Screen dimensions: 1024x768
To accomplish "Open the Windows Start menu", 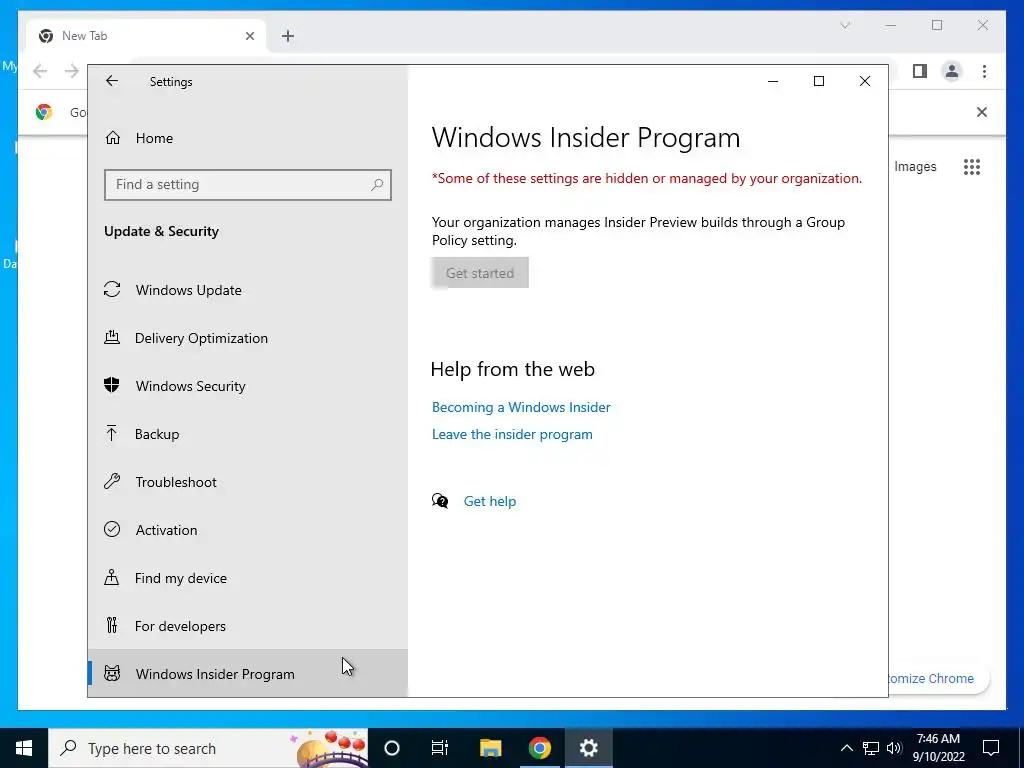I will coord(24,748).
